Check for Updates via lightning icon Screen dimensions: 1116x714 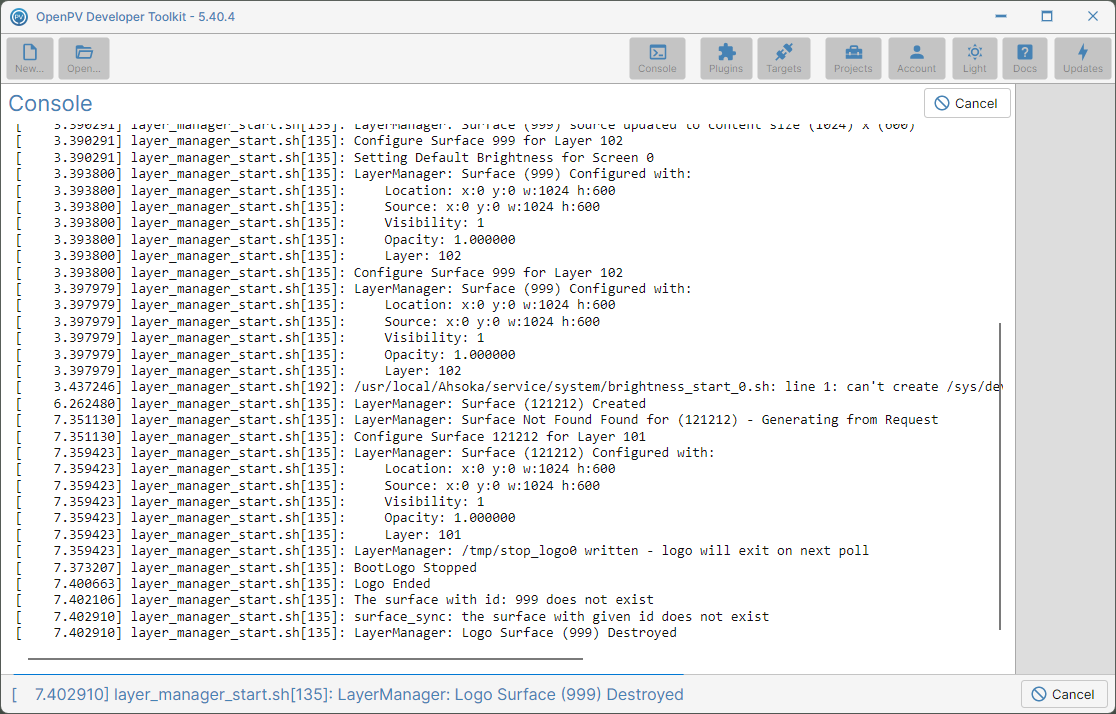point(1083,58)
